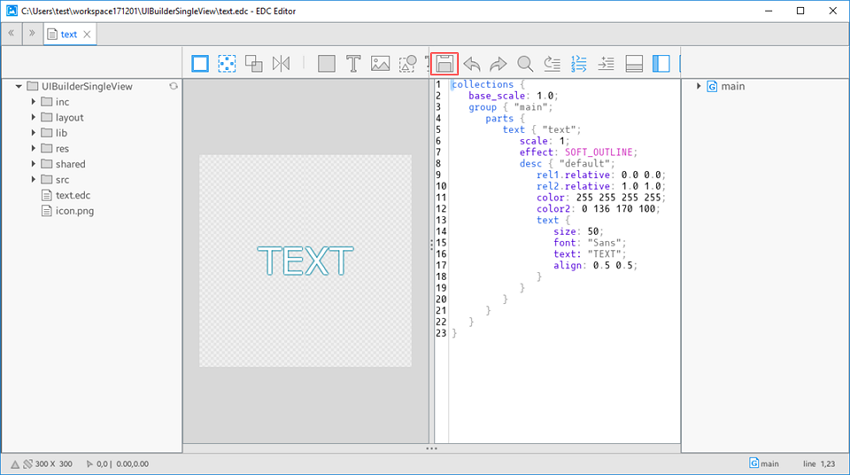Close the text tab
The width and height of the screenshot is (850, 475).
point(87,34)
